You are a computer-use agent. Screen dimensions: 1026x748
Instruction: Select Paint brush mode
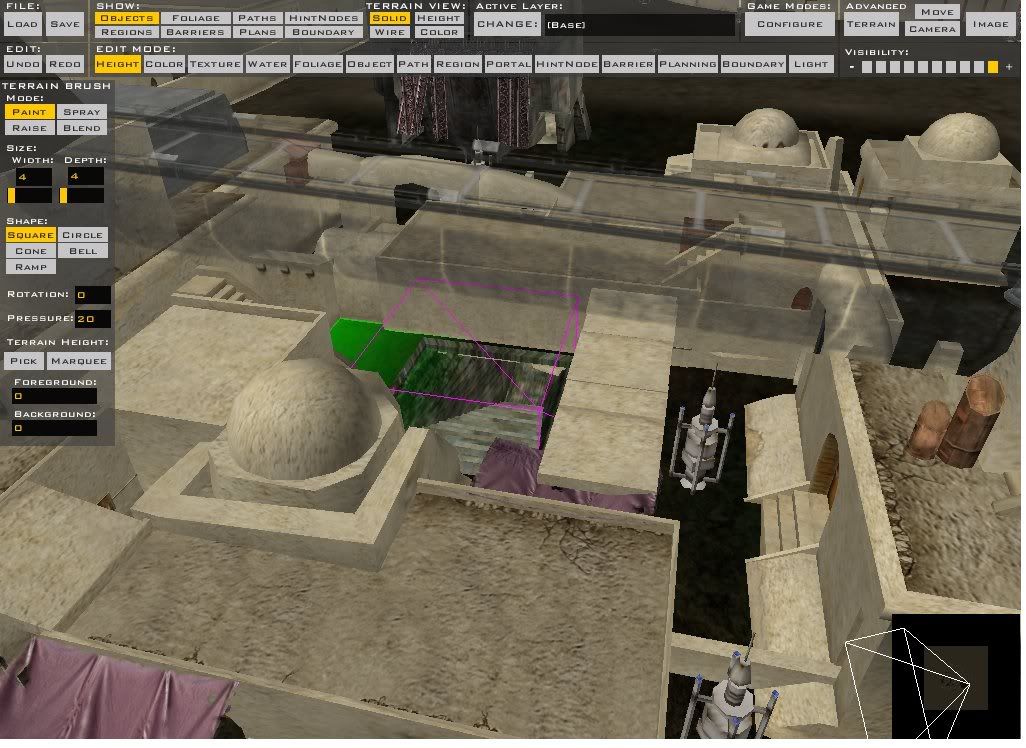point(29,112)
